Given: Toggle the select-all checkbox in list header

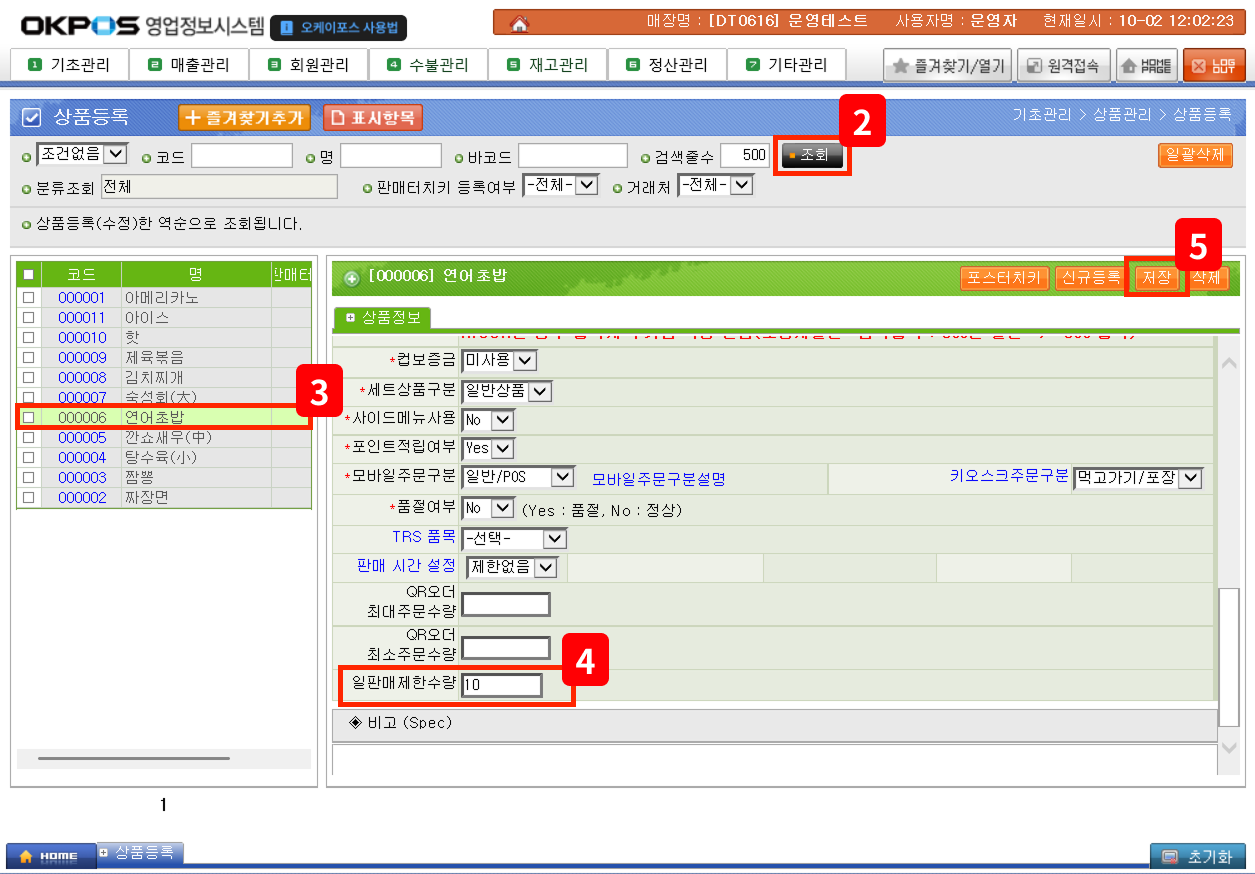Looking at the screenshot, I should click(x=29, y=275).
